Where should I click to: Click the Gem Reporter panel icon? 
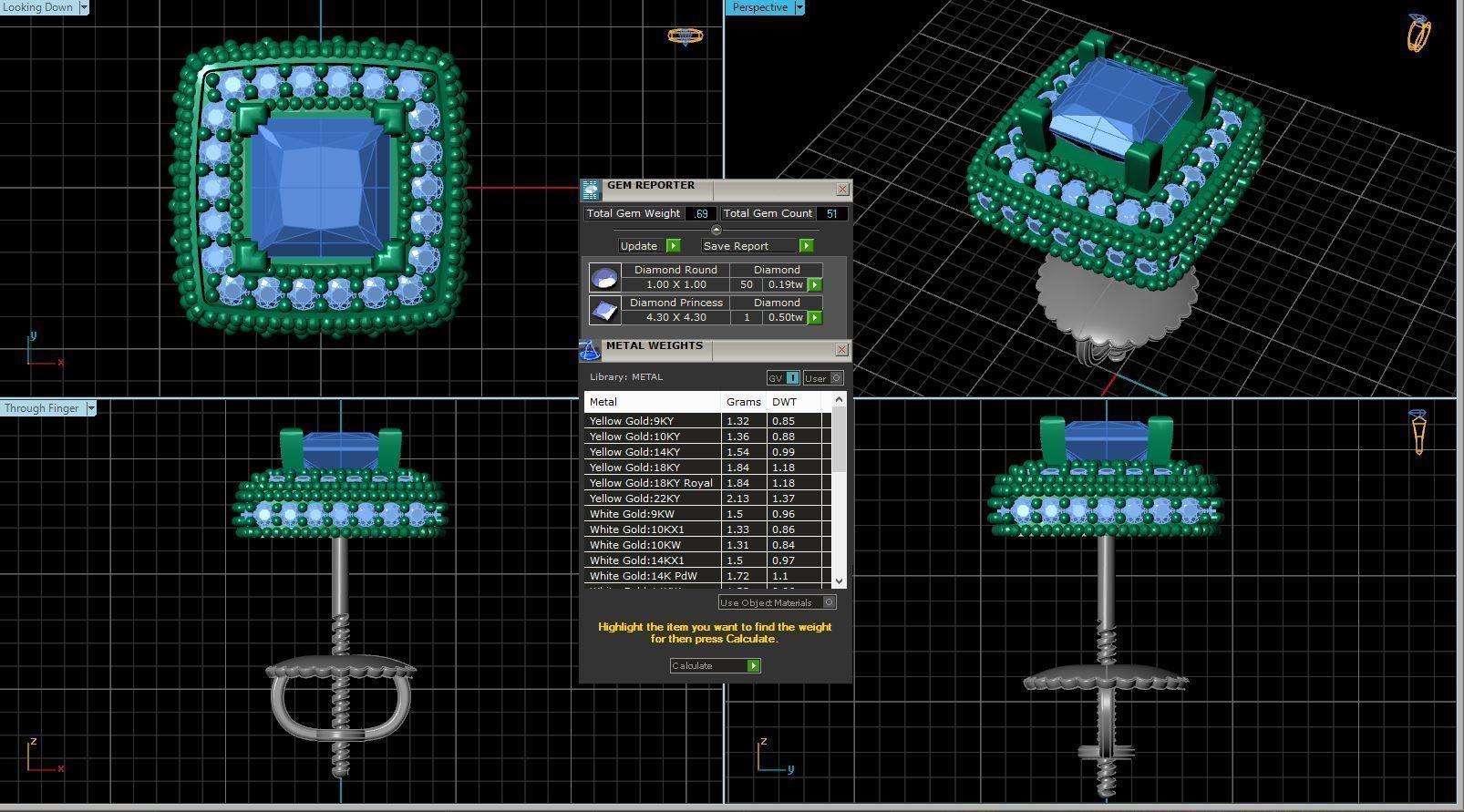click(590, 190)
